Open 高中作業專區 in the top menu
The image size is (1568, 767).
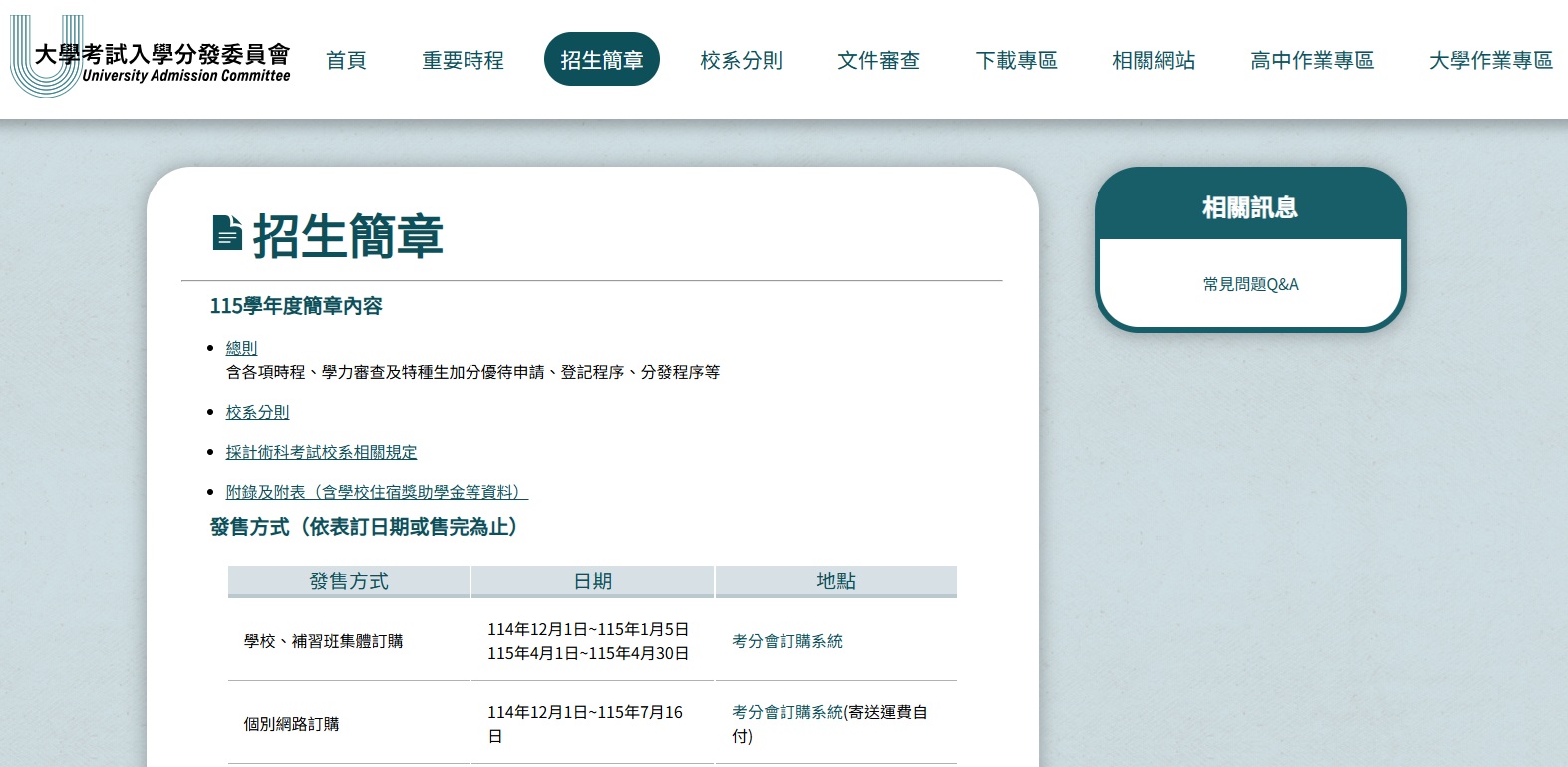[x=1312, y=61]
